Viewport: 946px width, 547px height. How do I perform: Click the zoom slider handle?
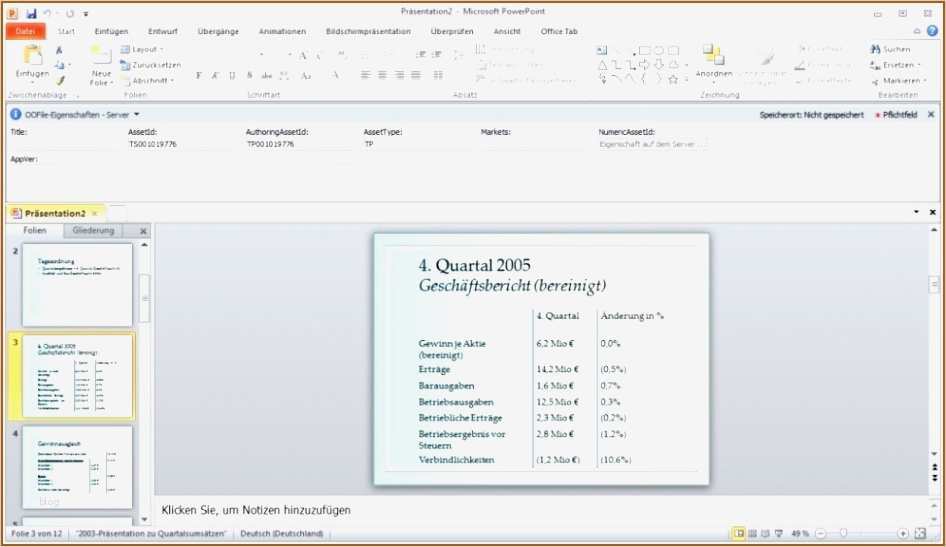tap(843, 534)
